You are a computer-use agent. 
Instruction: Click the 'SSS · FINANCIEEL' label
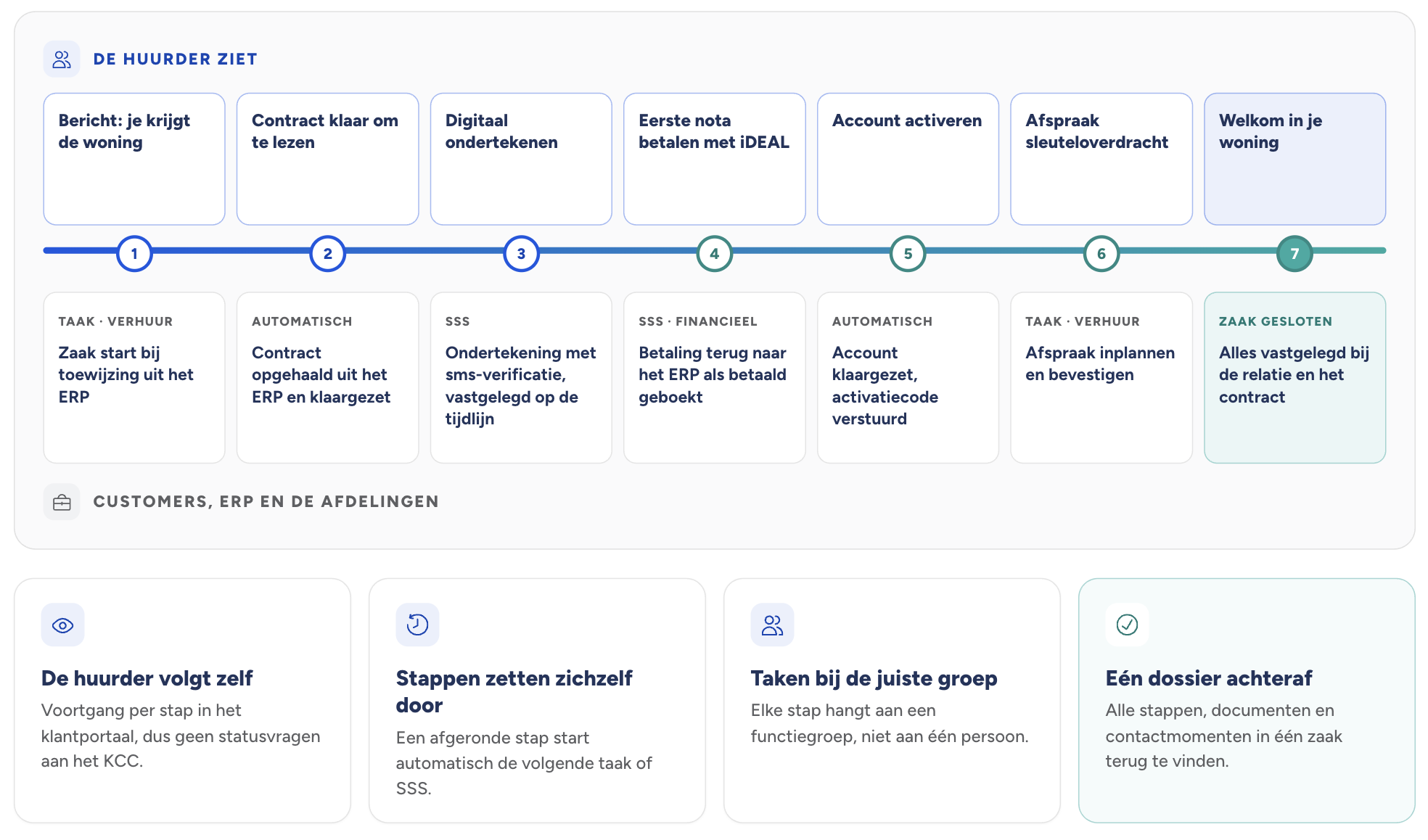coord(698,321)
